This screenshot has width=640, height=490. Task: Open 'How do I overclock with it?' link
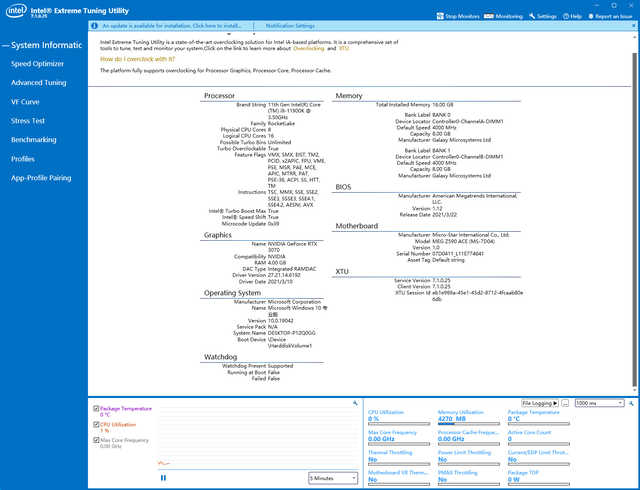(138, 59)
